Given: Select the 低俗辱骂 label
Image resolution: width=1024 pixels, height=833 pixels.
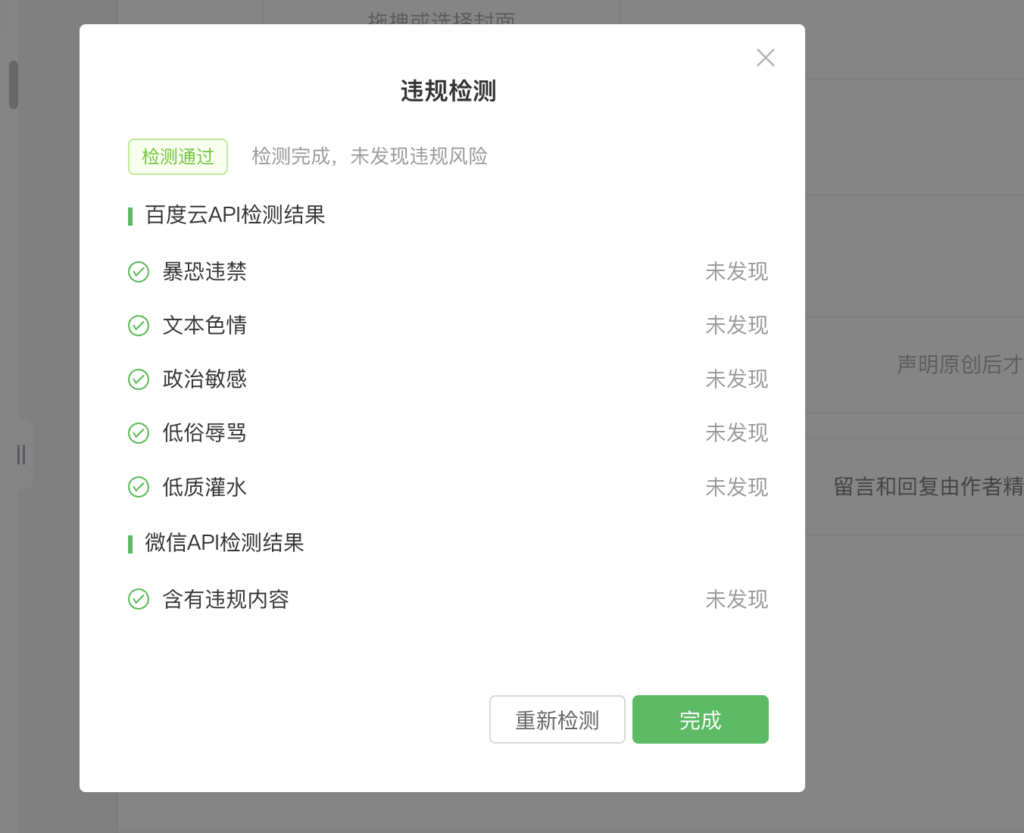Looking at the screenshot, I should pos(204,433).
